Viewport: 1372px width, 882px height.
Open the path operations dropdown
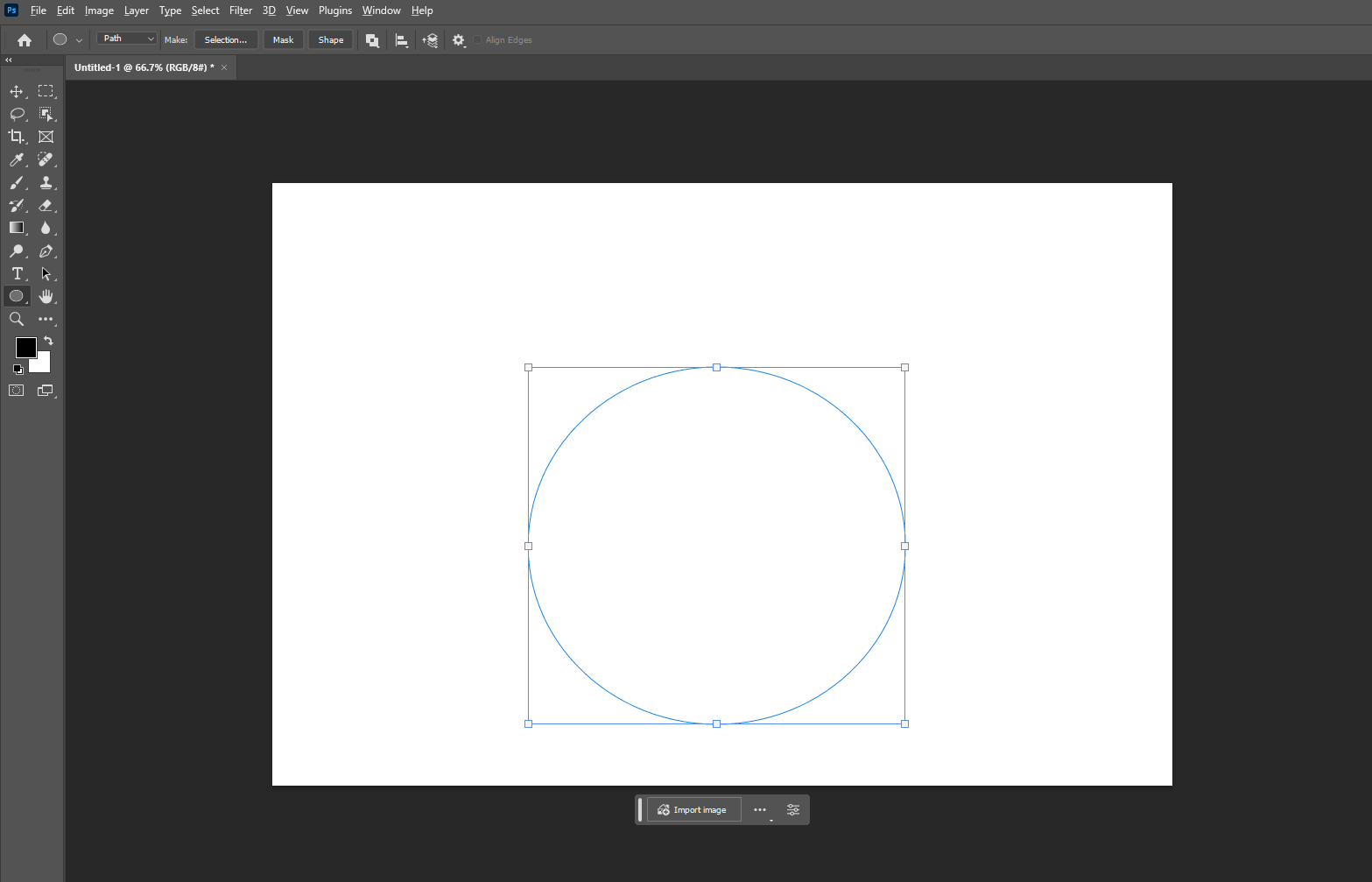pos(372,40)
